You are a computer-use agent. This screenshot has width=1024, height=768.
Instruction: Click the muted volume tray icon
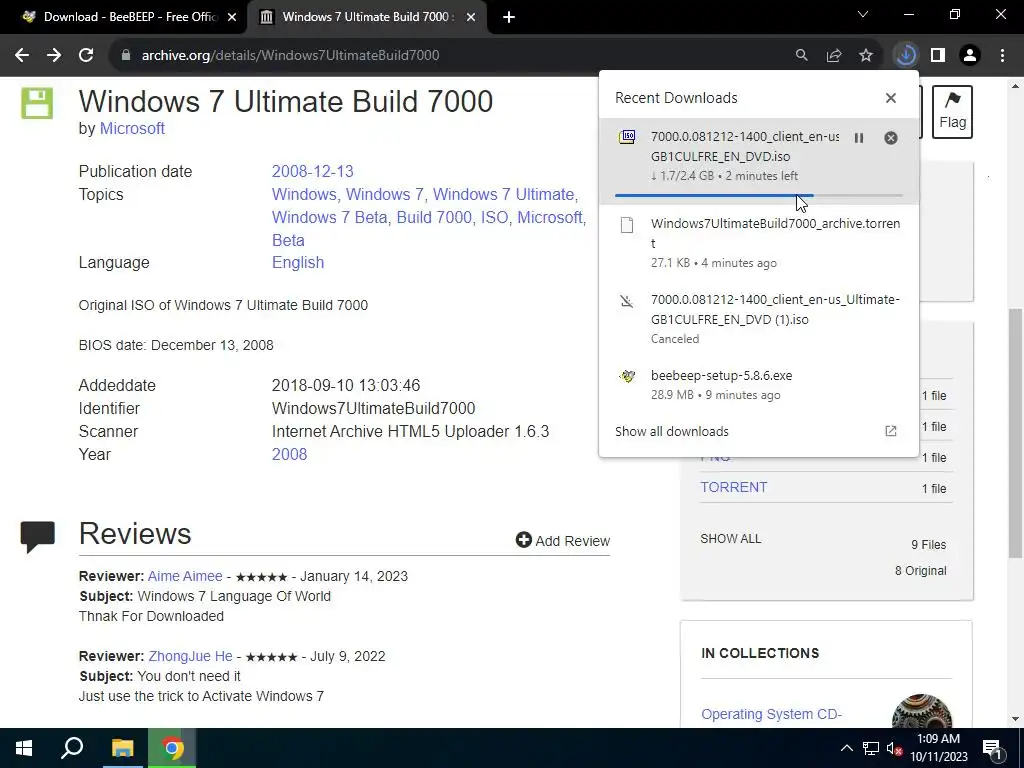point(894,748)
